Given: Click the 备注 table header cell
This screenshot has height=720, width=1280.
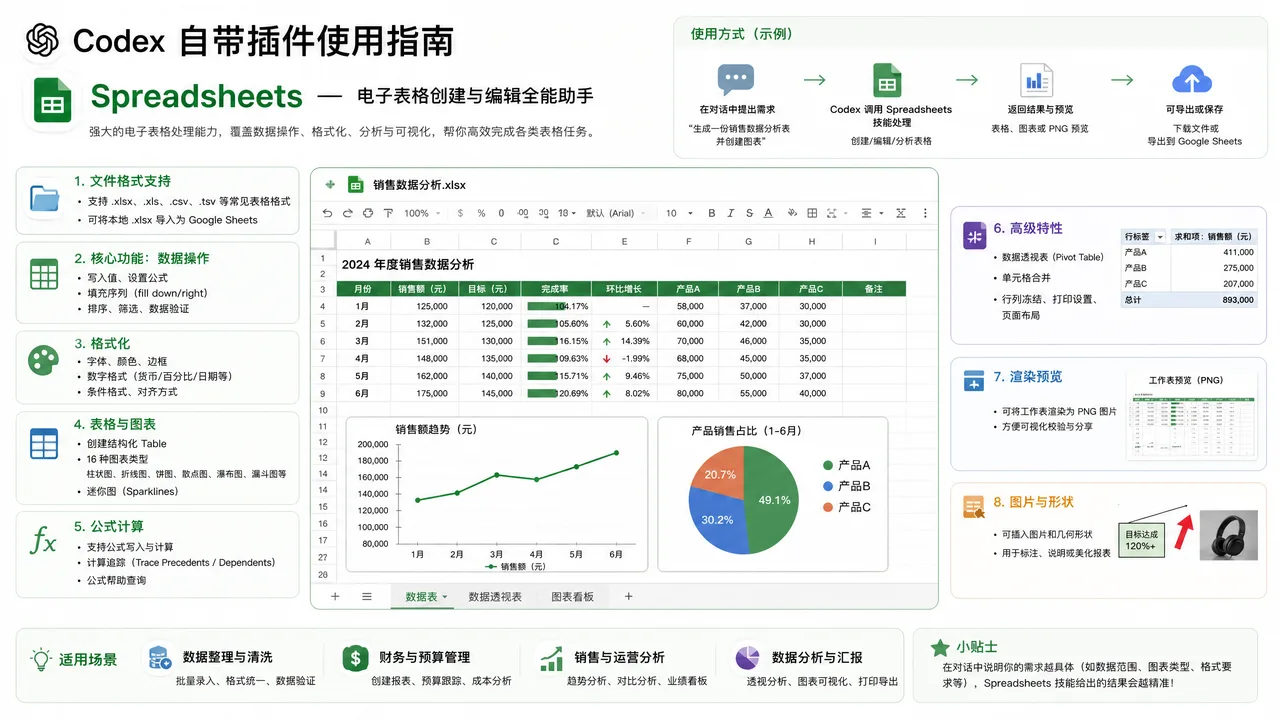Looking at the screenshot, I should click(x=874, y=289).
